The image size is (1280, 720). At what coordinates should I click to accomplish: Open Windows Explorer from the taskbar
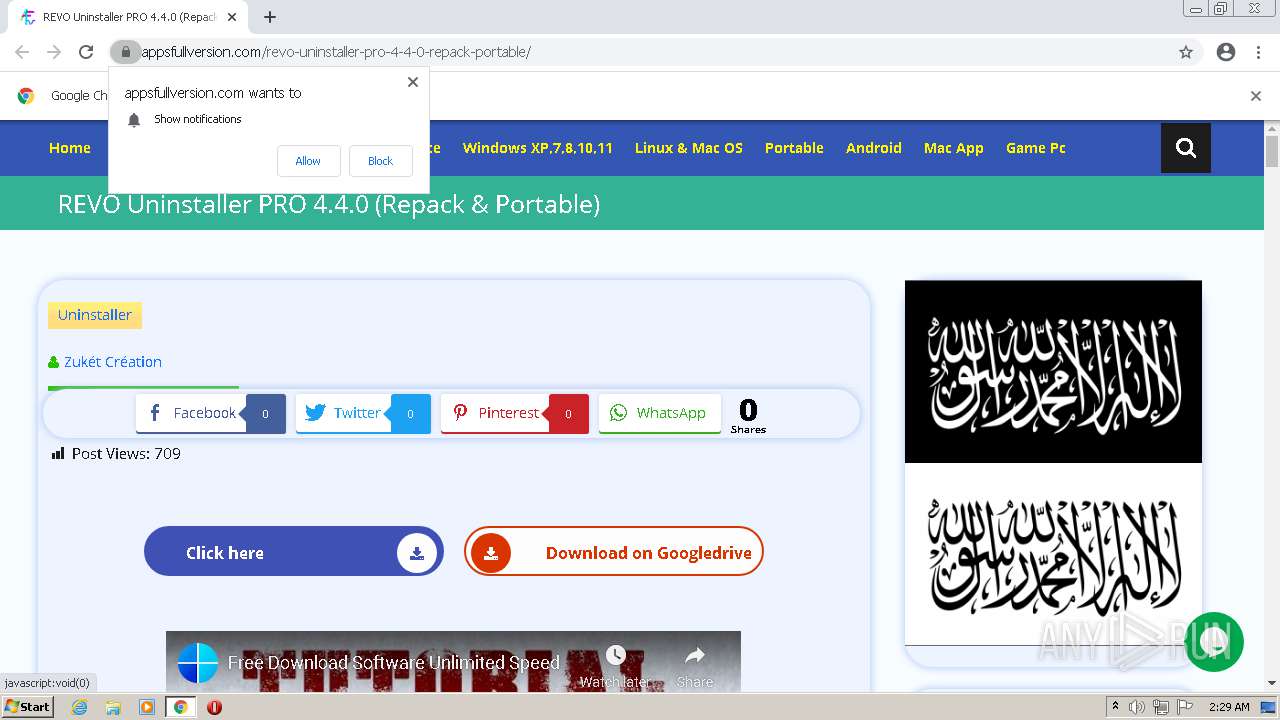point(113,707)
